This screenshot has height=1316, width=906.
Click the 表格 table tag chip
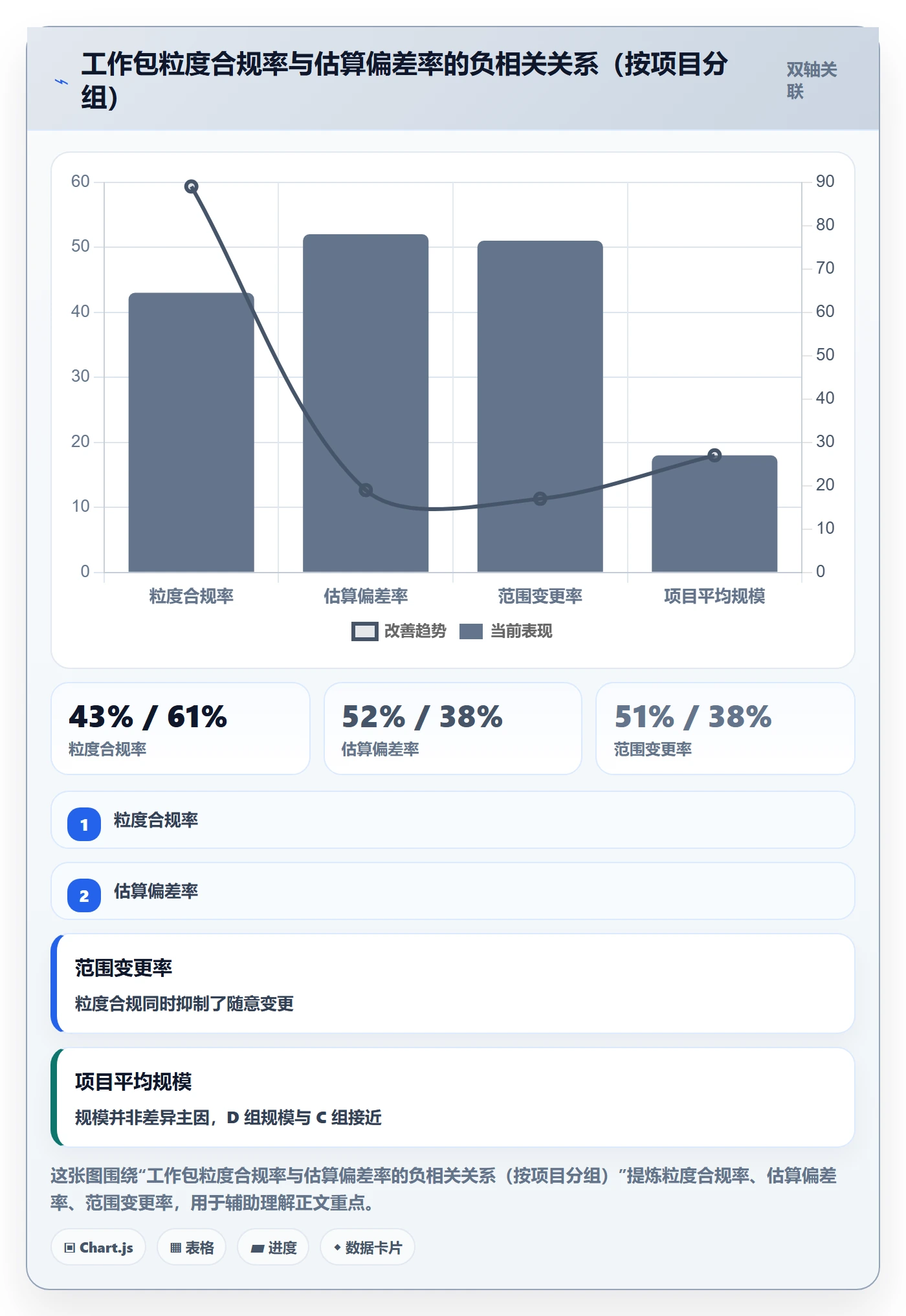[x=192, y=1247]
